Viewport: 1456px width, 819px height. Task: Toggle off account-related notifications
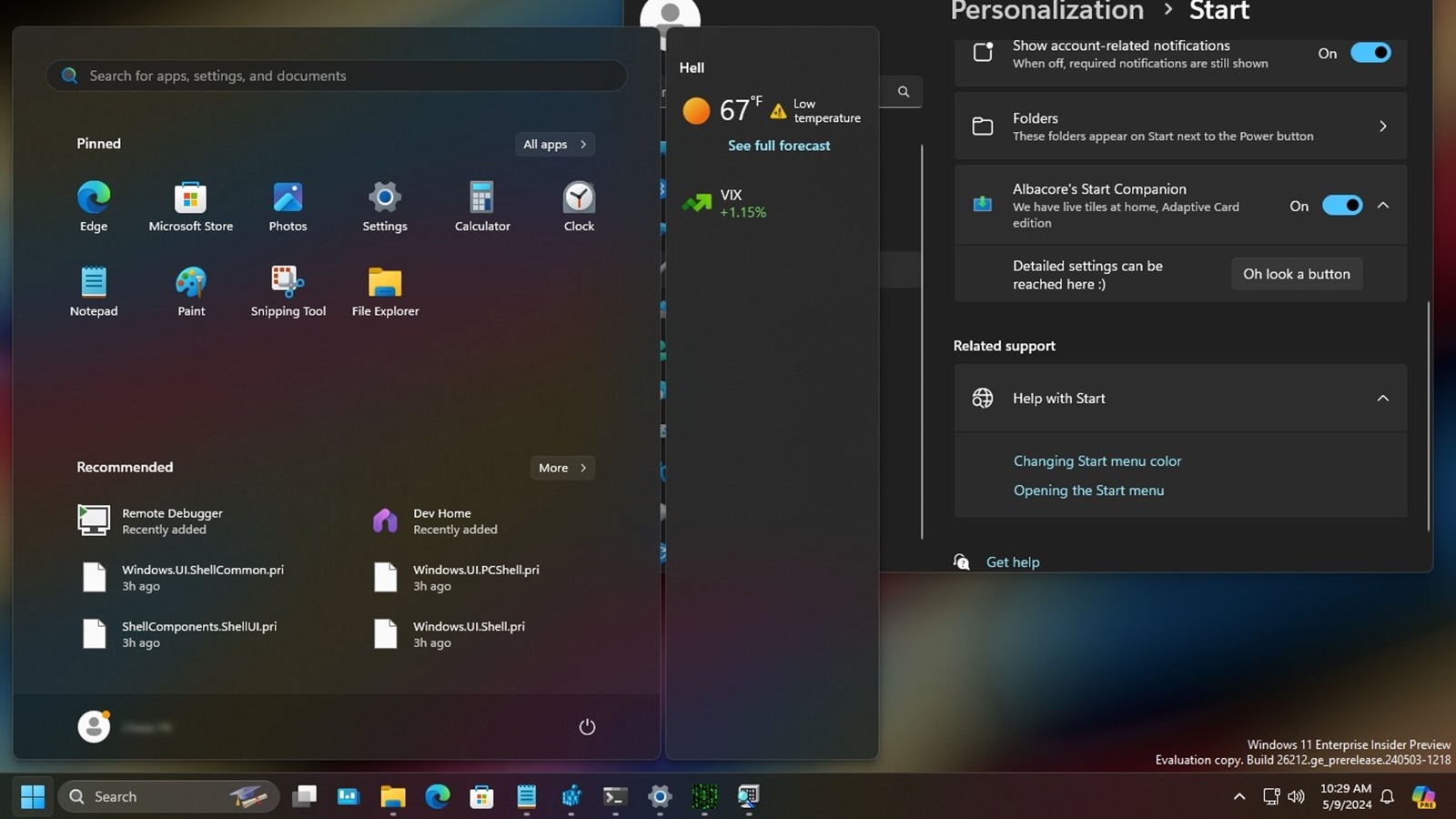pyautogui.click(x=1371, y=53)
